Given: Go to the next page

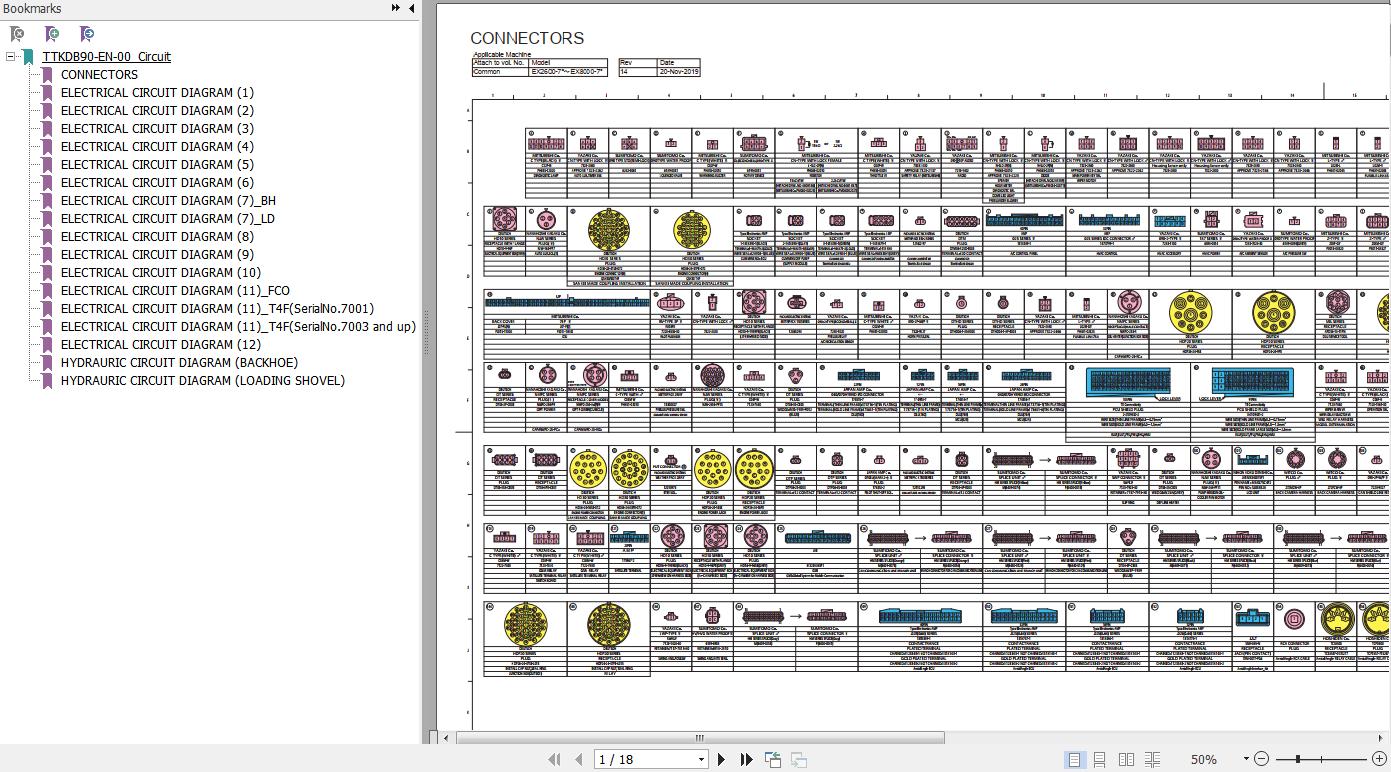Looking at the screenshot, I should click(x=721, y=760).
